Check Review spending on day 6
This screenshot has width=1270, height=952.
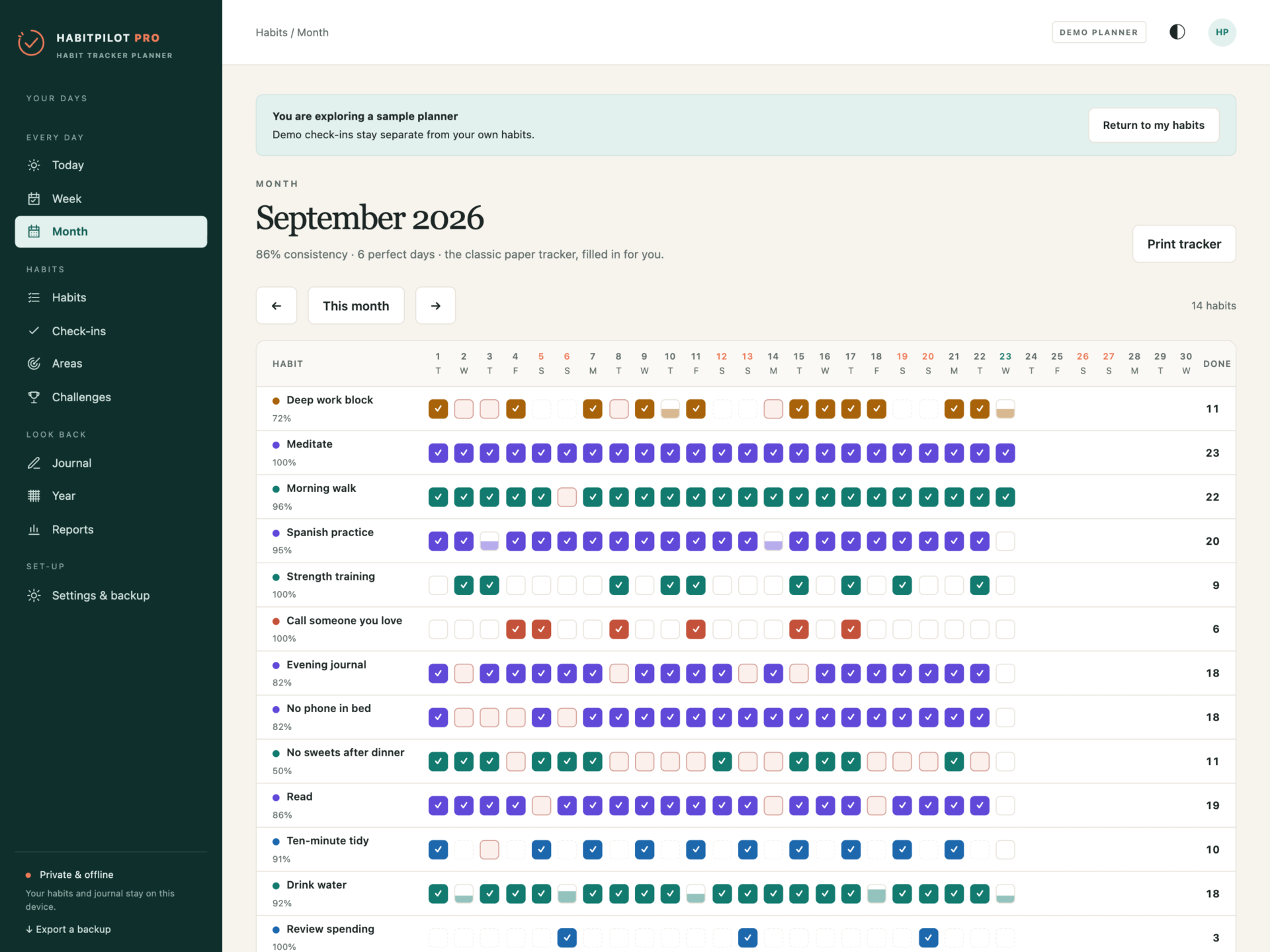(567, 937)
